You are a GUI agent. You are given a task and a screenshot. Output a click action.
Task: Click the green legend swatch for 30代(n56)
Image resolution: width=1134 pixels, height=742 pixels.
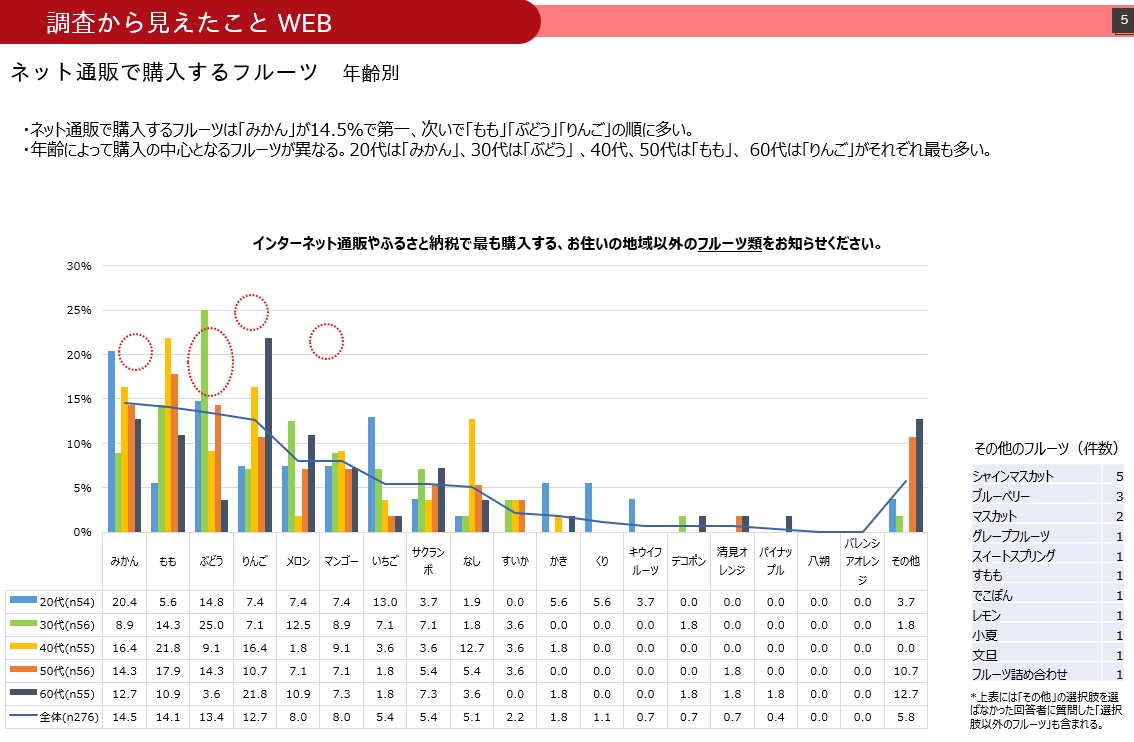pyautogui.click(x=23, y=623)
